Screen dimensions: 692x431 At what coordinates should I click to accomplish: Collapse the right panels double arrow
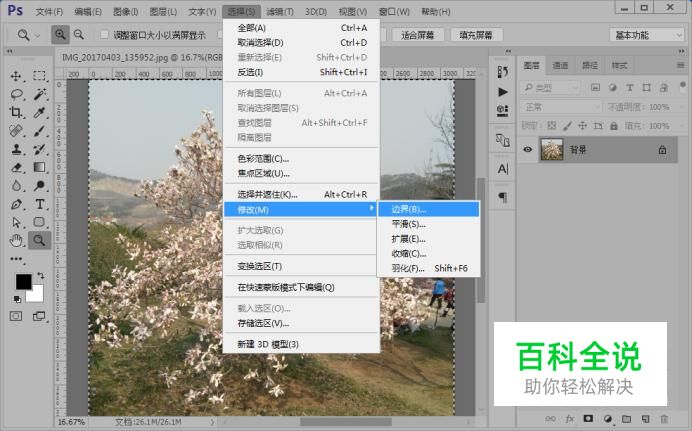pyautogui.click(x=681, y=51)
